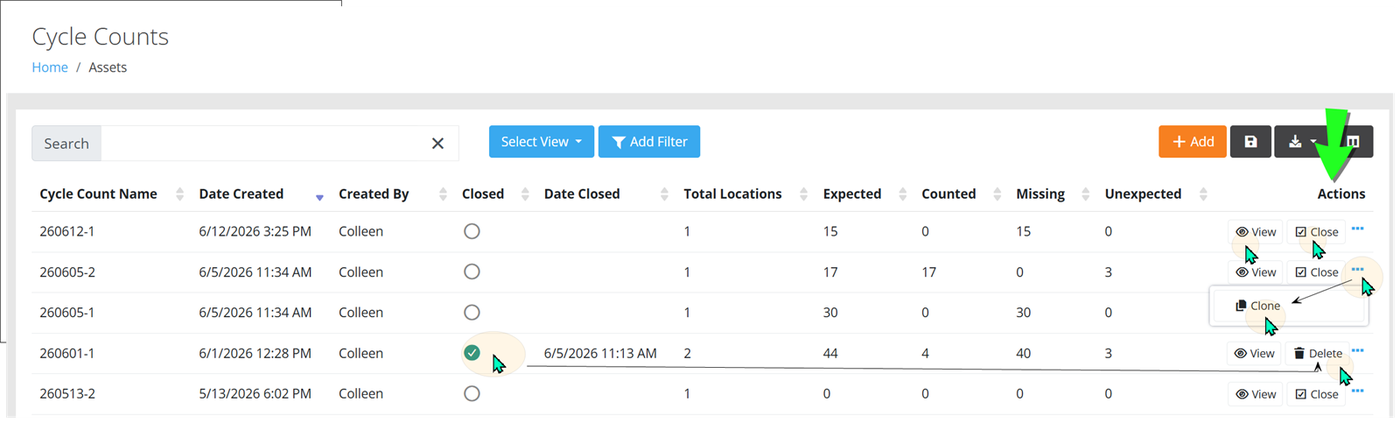
Task: Open more actions ellipsis for 260612-1
Action: click(x=1358, y=228)
